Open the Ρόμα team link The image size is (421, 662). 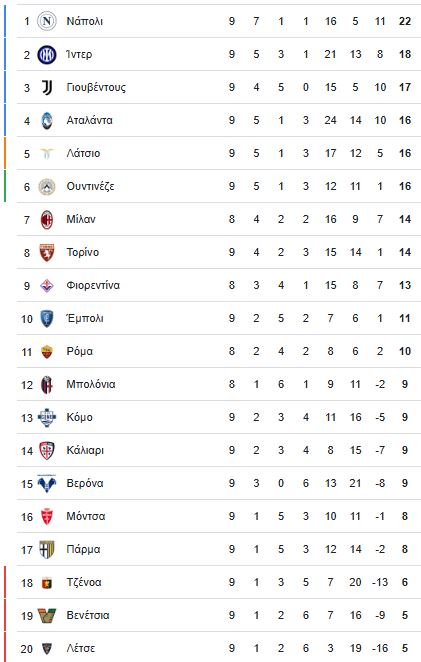coord(79,351)
